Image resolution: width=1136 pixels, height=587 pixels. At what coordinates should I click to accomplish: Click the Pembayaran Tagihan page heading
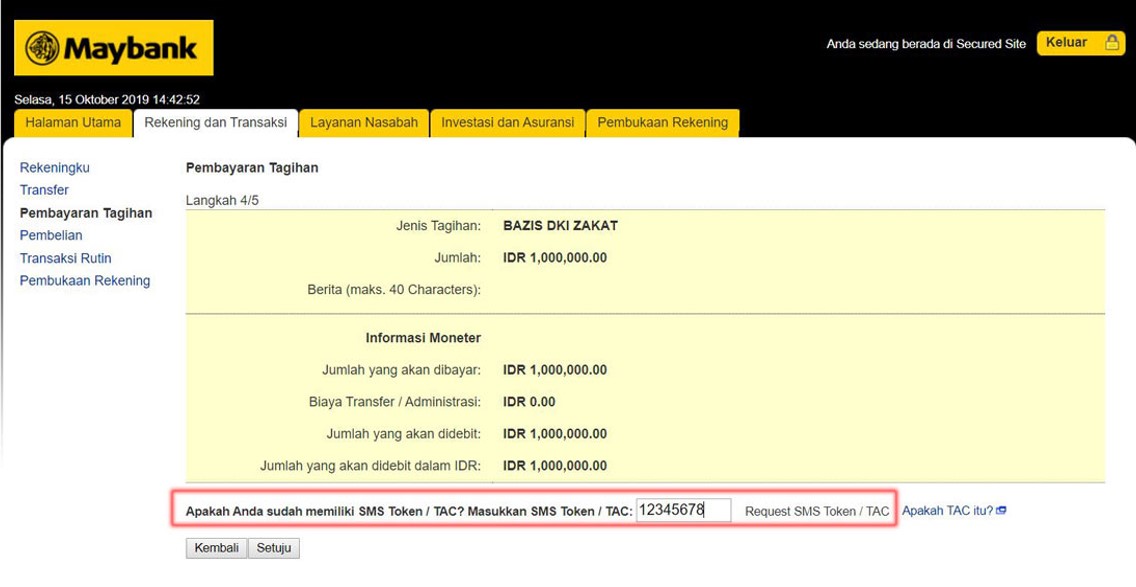coord(252,167)
